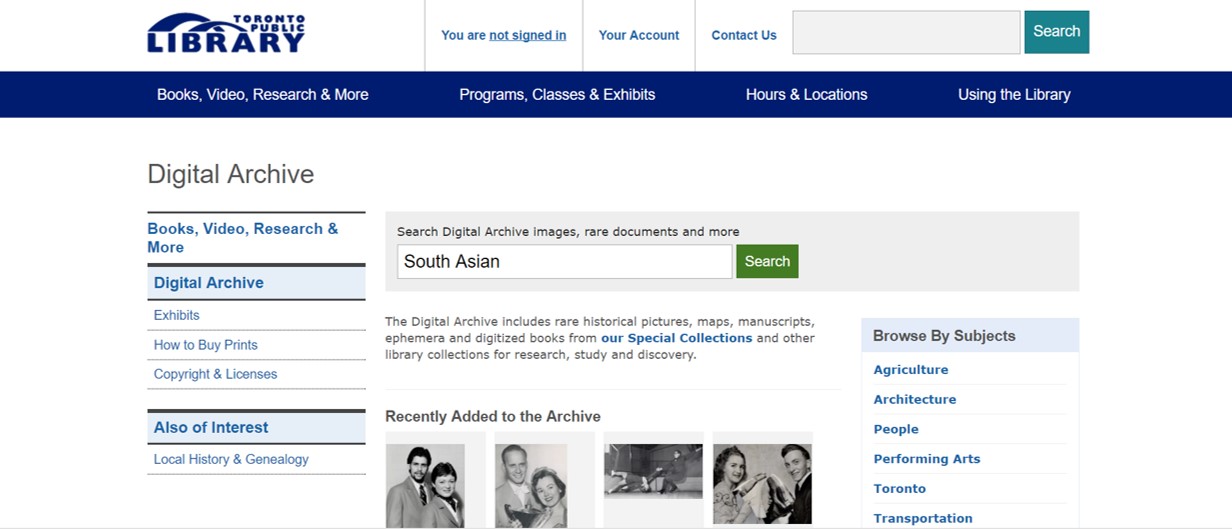Viewport: 1232px width, 529px height.
Task: Click the Toronto Public Library logo
Action: point(226,34)
